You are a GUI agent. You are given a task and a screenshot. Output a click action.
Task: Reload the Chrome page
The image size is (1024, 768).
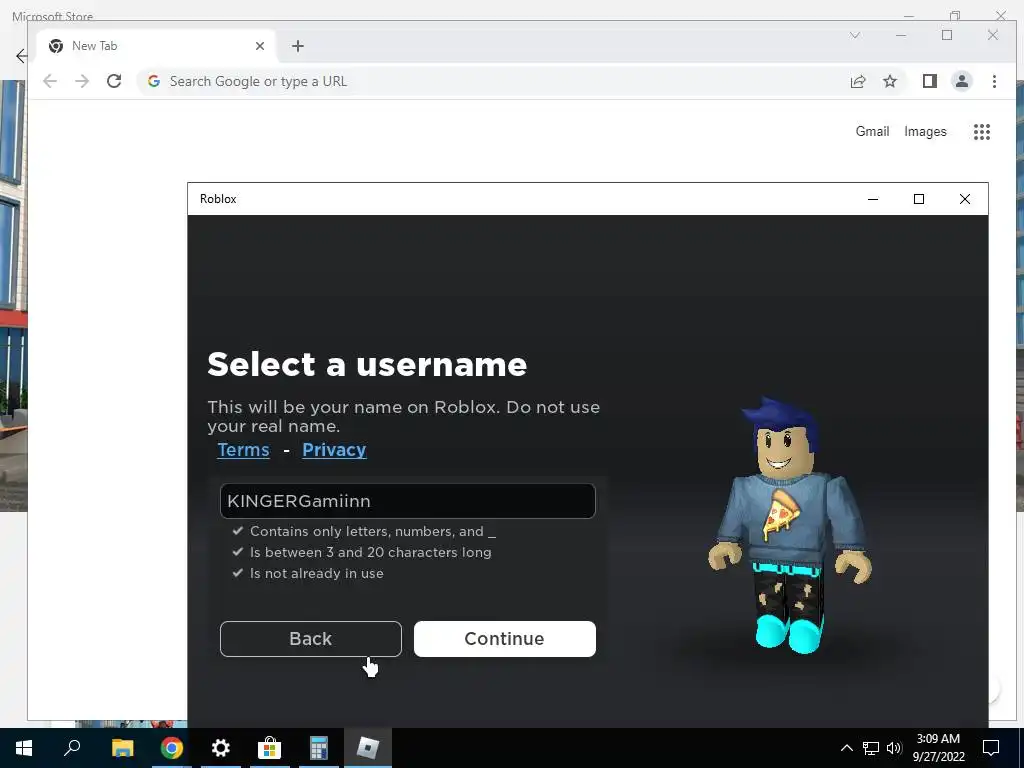tap(114, 81)
